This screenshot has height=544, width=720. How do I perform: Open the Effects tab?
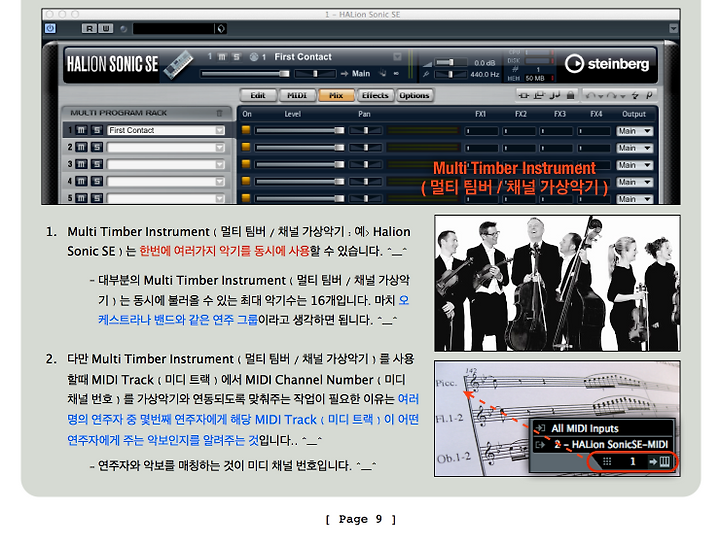click(375, 95)
